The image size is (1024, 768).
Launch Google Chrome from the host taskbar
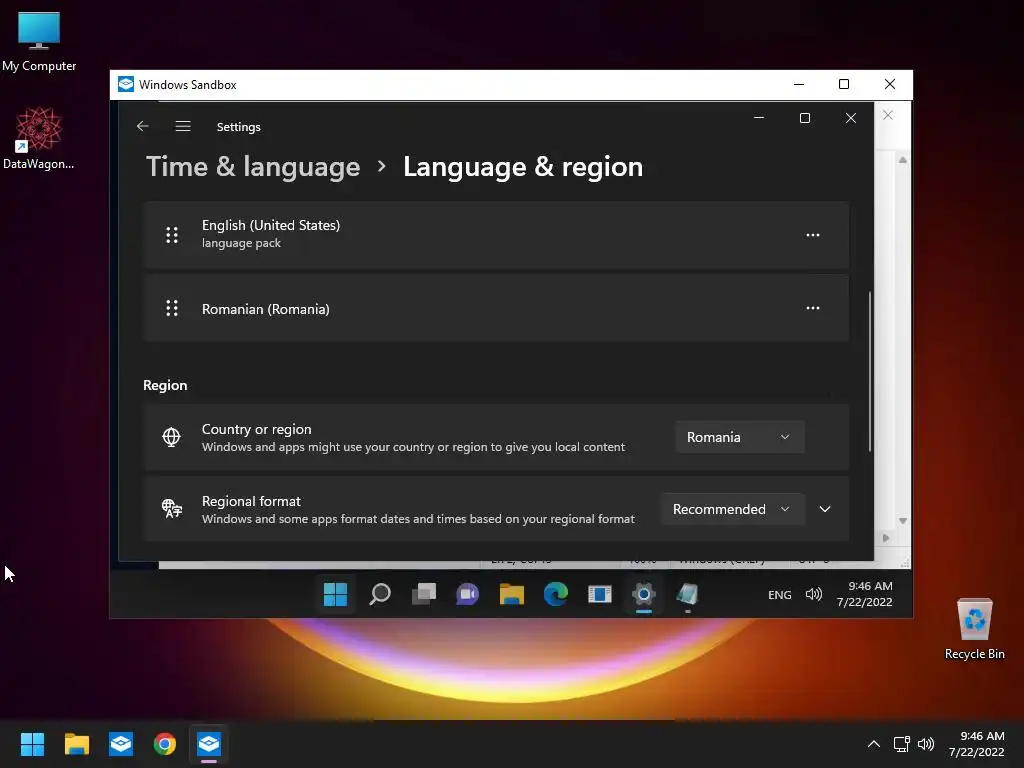click(165, 744)
